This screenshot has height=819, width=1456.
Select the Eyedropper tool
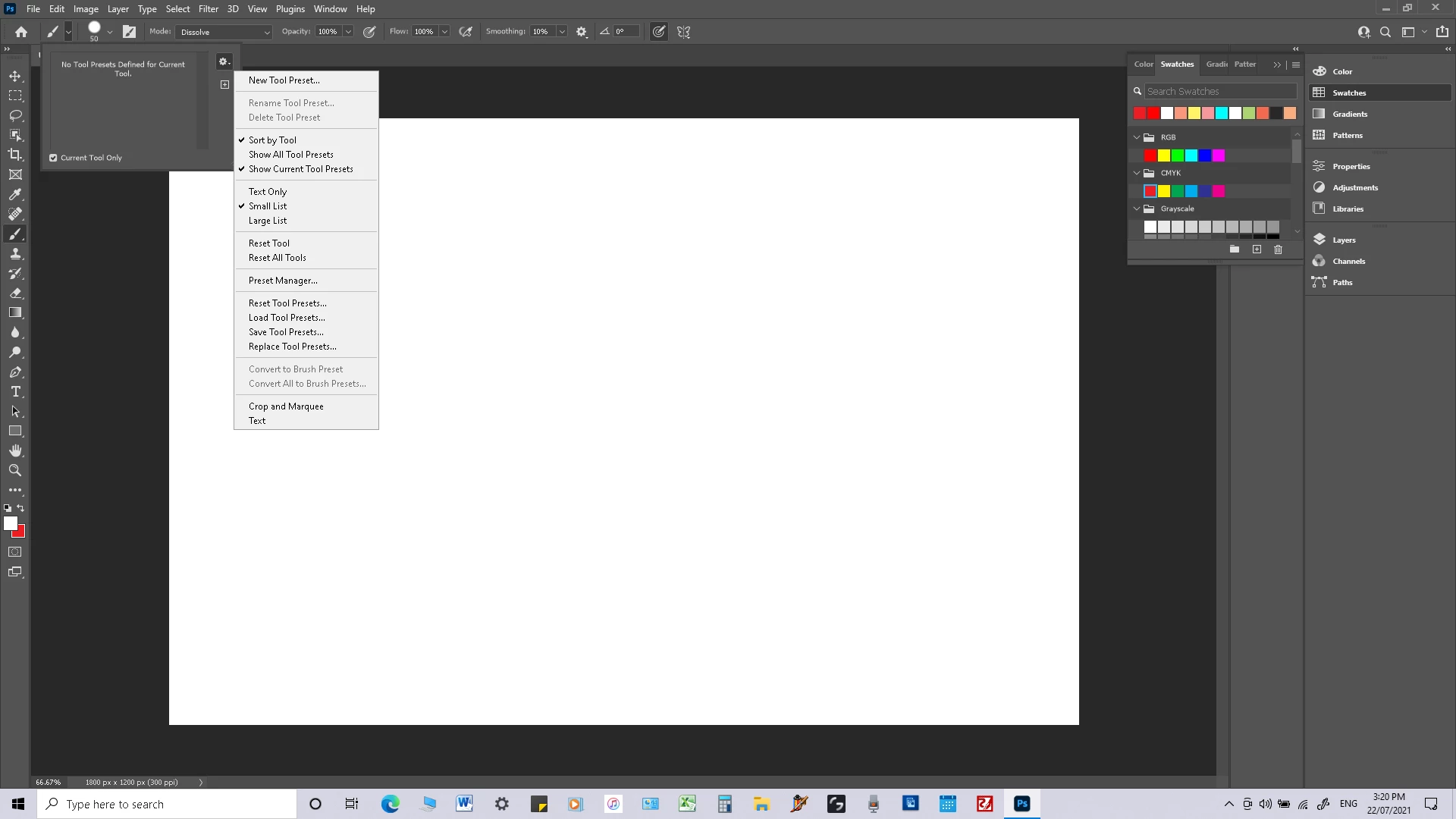coord(15,194)
